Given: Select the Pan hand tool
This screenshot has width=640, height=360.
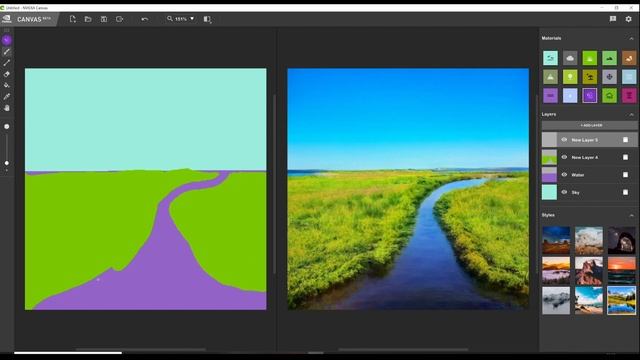Looking at the screenshot, I should click(7, 108).
